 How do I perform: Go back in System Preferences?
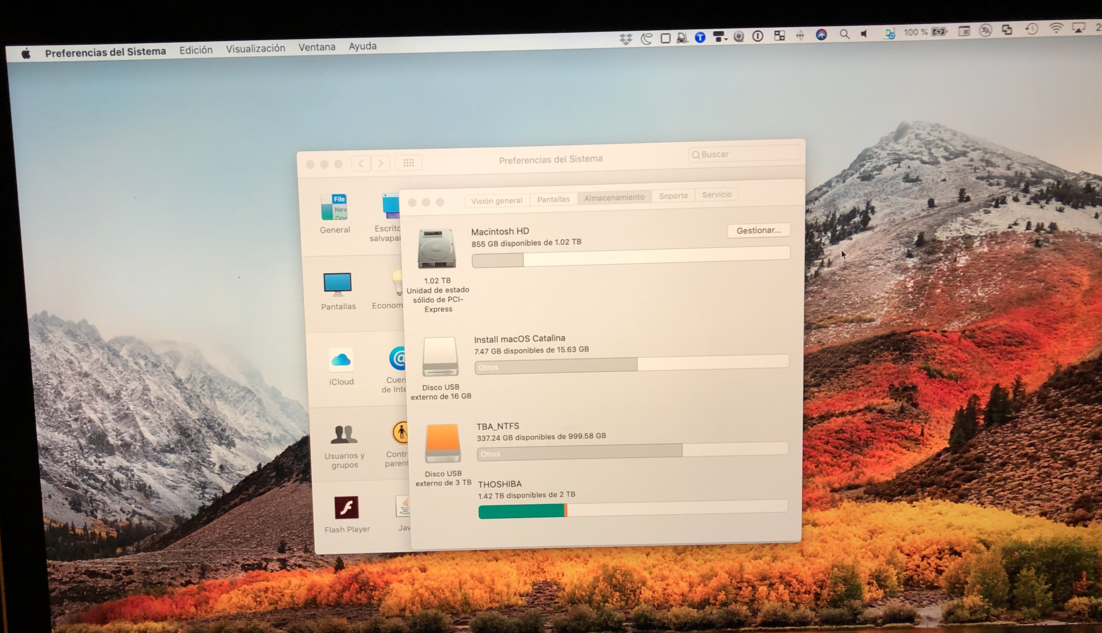[361, 164]
